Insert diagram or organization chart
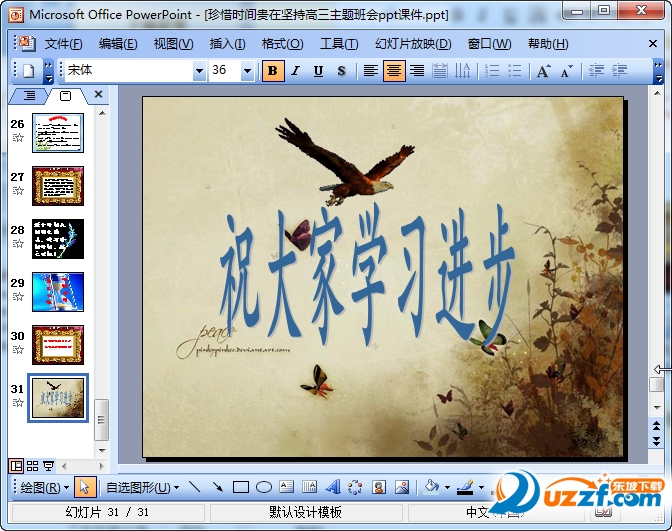Image resolution: width=672 pixels, height=531 pixels. tap(355, 487)
